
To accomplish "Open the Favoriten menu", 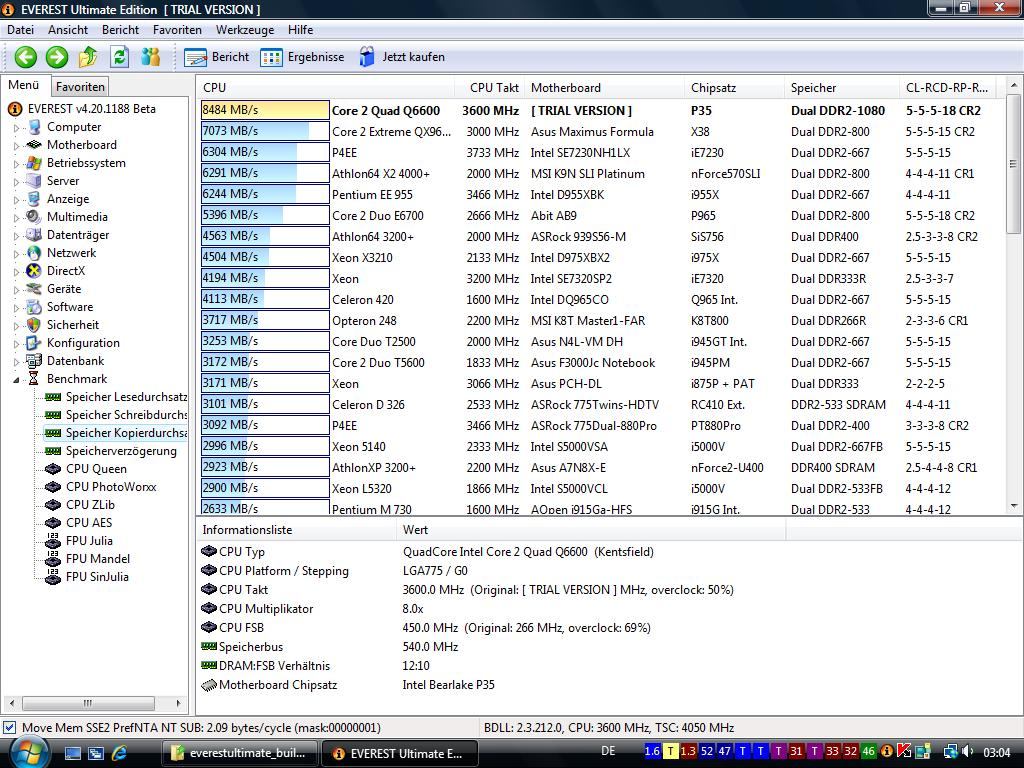I will click(x=177, y=29).
